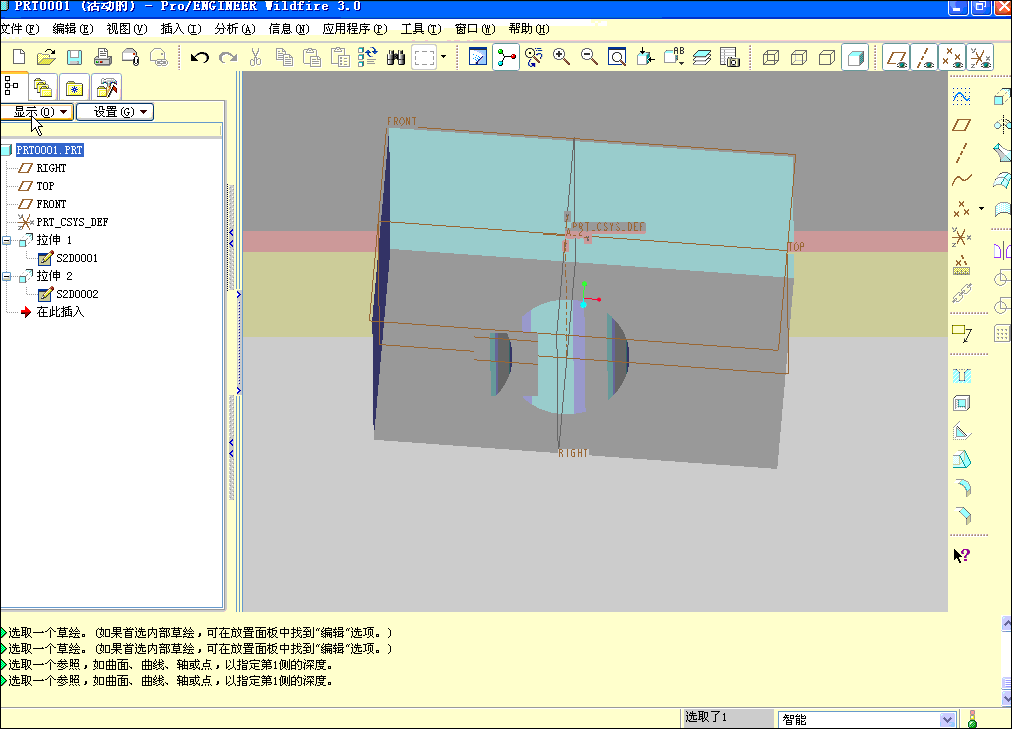Click the Zoom Out magnifier
Viewport: 1012px width, 729px height.
click(589, 57)
